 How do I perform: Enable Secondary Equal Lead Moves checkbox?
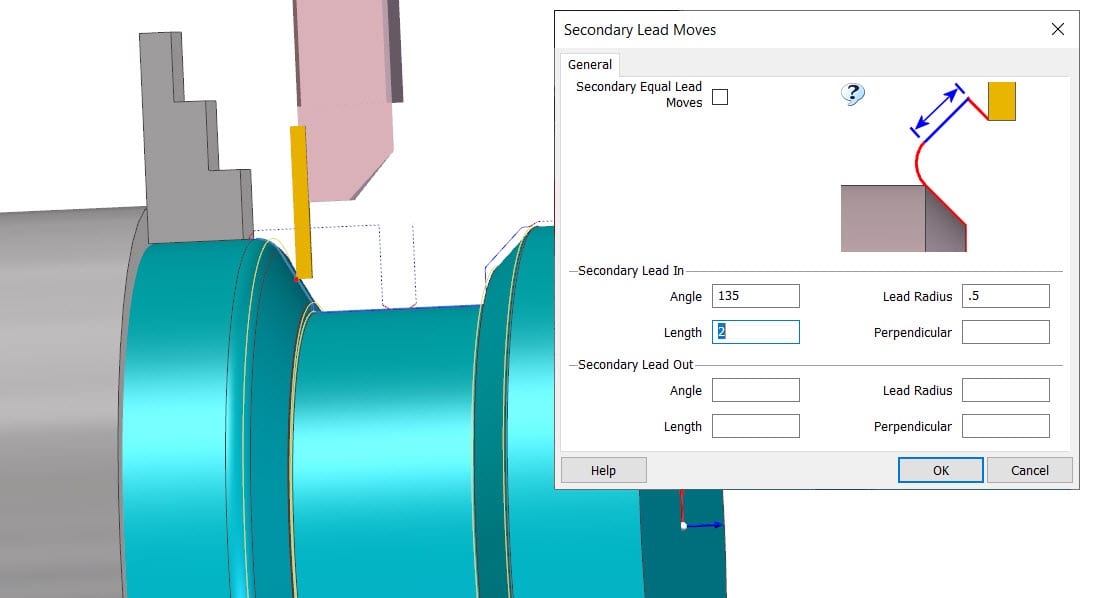(x=719, y=97)
